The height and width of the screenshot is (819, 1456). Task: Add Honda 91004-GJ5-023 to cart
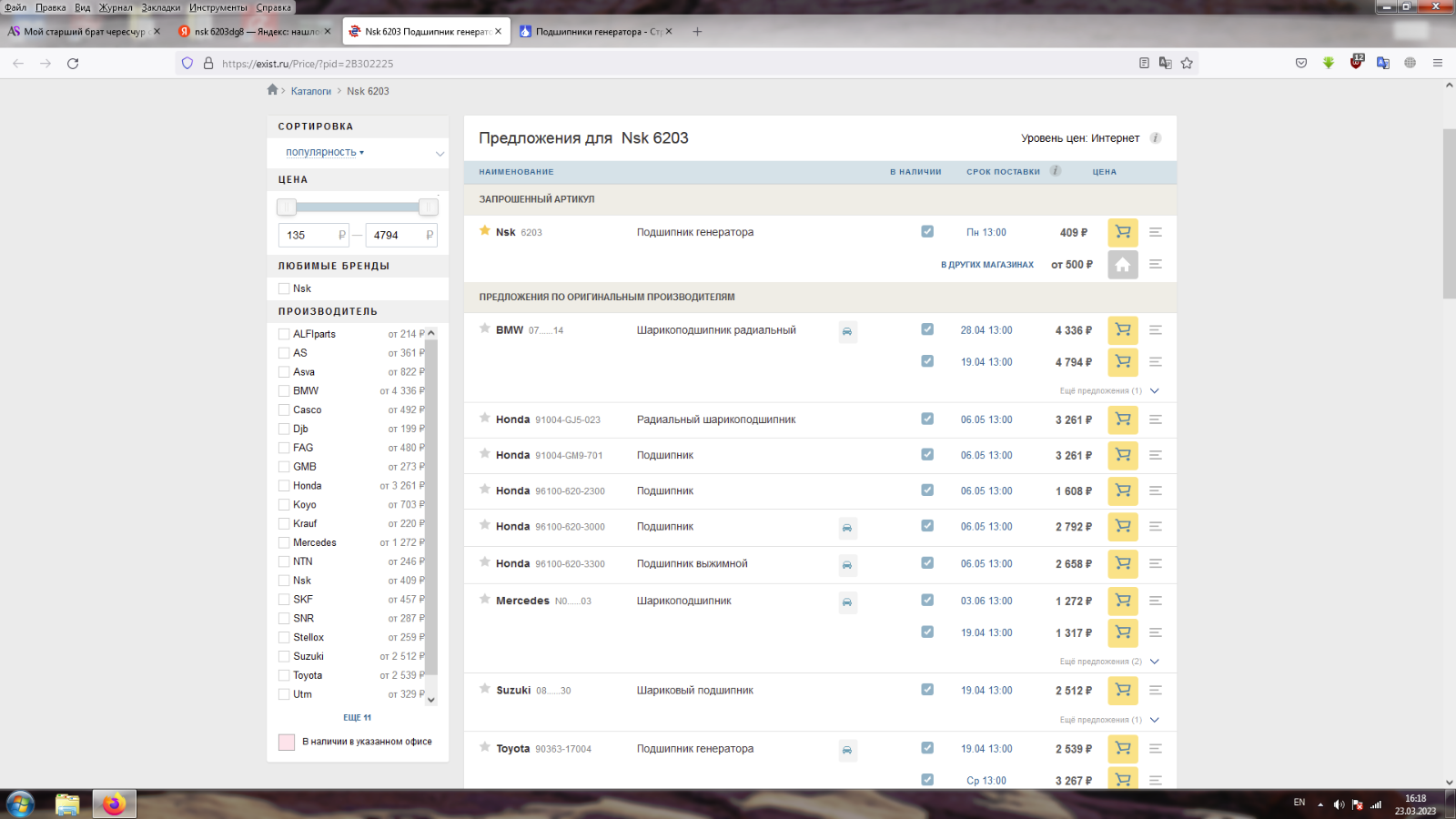pyautogui.click(x=1123, y=420)
